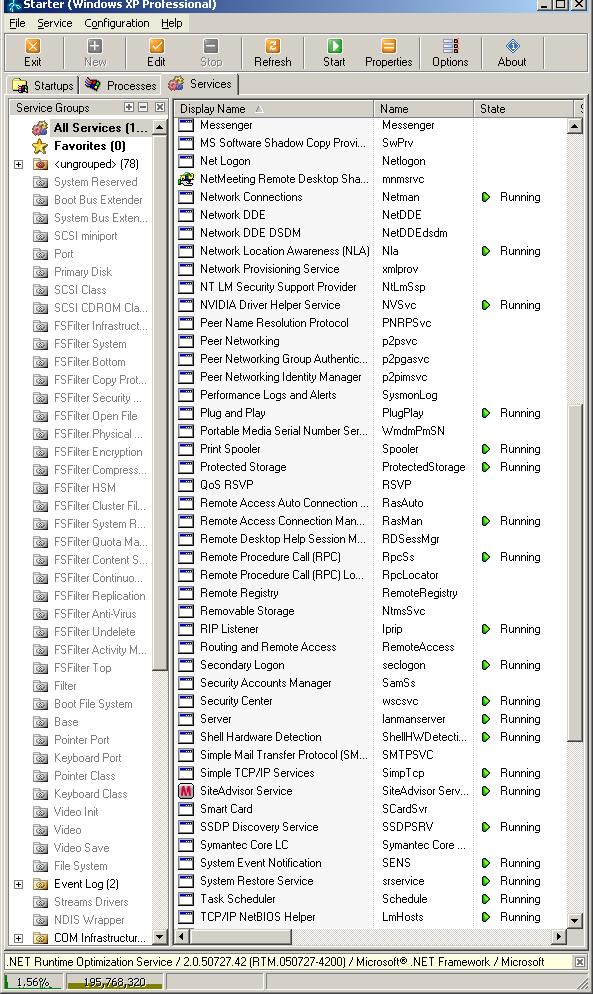Screen dimensions: 593x994
Task: Click the Refresh toolbar icon
Action: pyautogui.click(x=273, y=53)
